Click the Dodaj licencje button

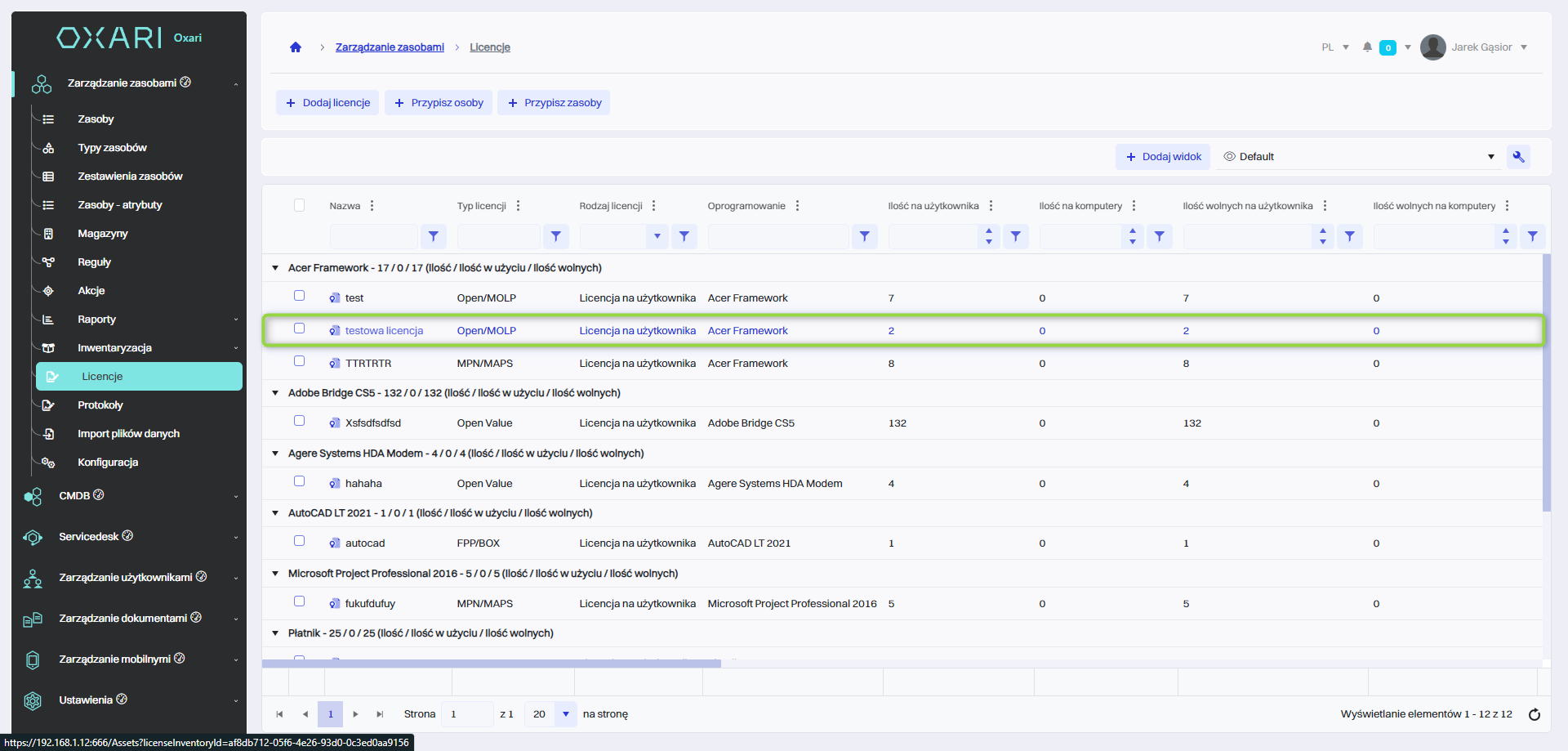point(327,103)
